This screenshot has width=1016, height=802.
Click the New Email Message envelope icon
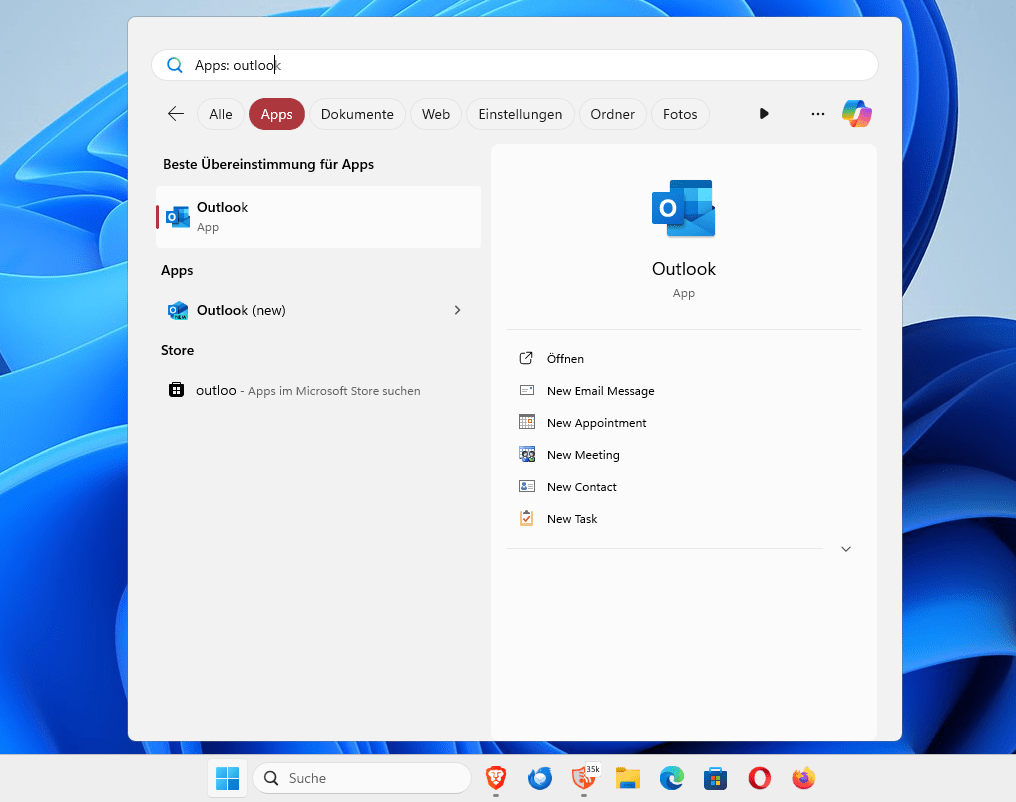pos(527,390)
